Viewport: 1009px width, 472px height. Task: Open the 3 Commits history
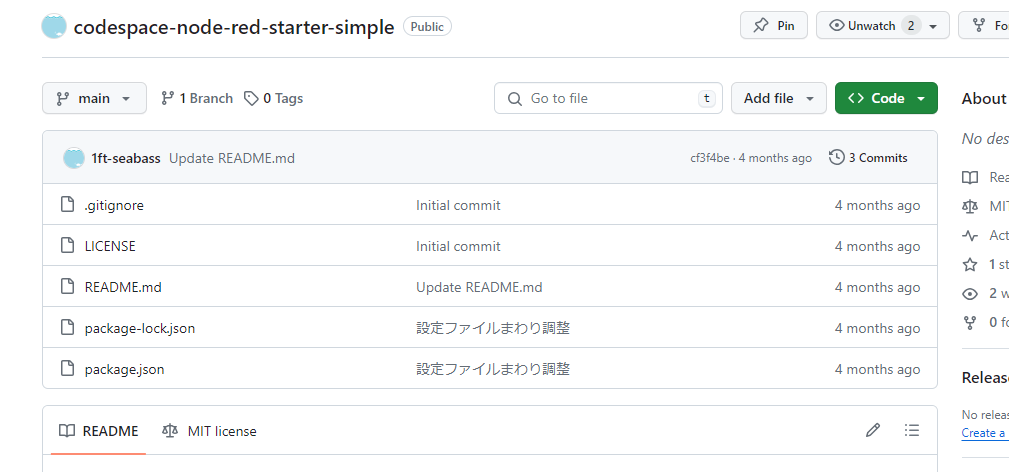point(868,158)
